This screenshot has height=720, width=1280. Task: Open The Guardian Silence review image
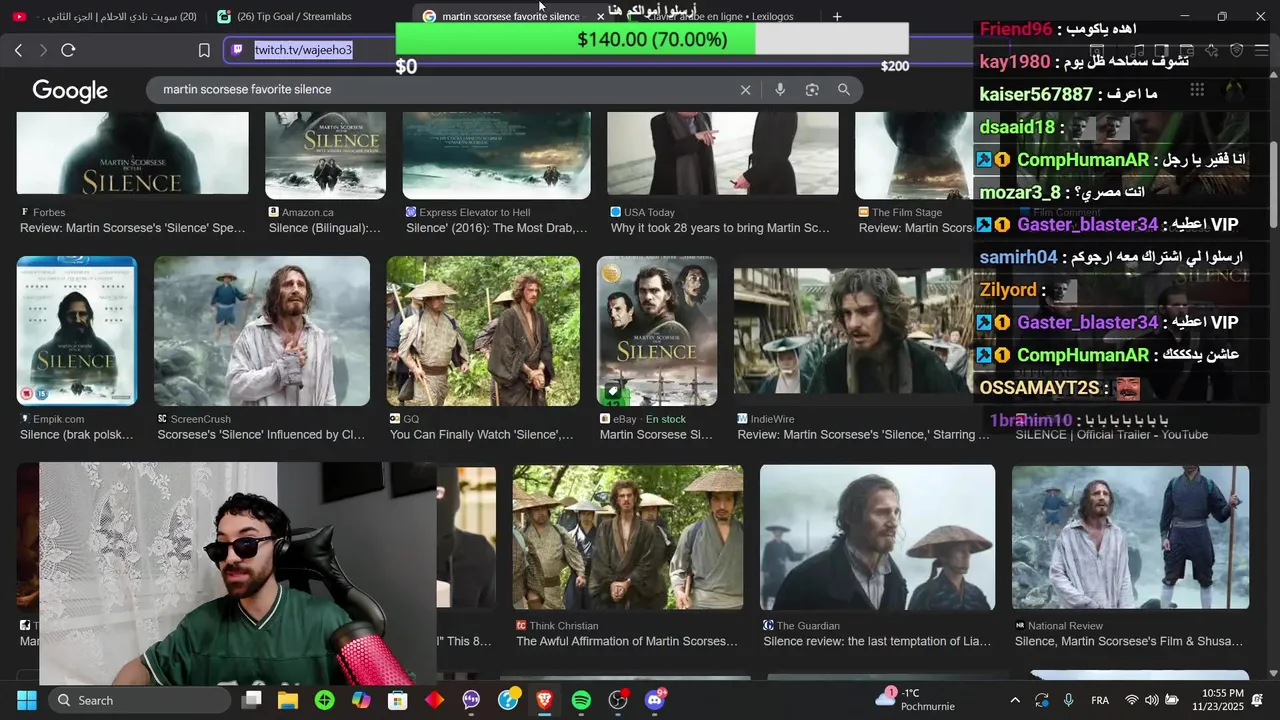(877, 537)
